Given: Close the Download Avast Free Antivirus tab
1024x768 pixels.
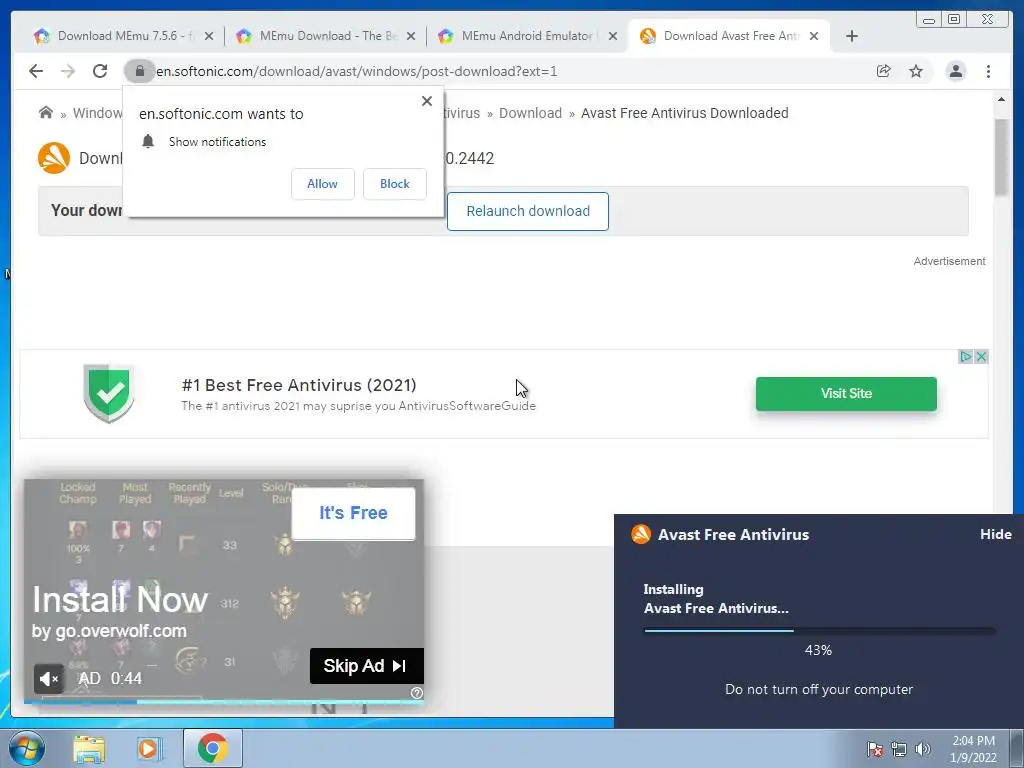Looking at the screenshot, I should pyautogui.click(x=814, y=36).
